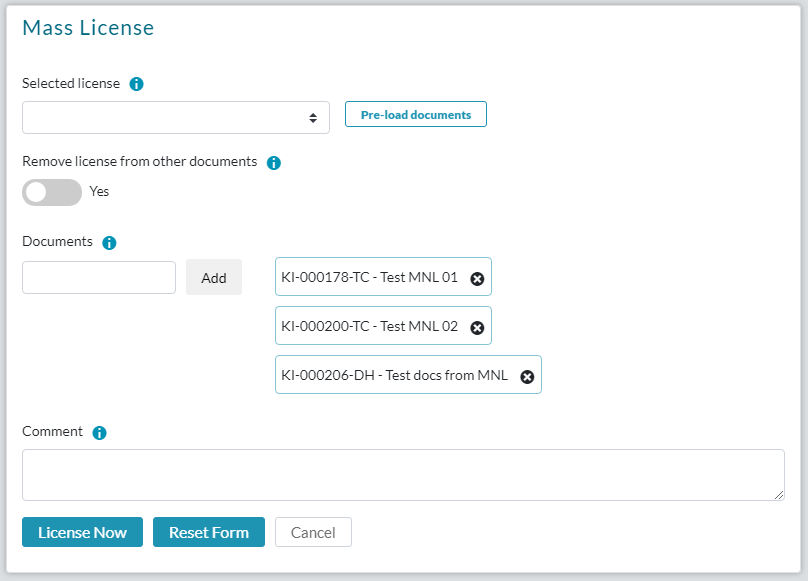Select the KI-000200-TC Test MNL 02 tag text
This screenshot has width=808, height=581.
[369, 326]
